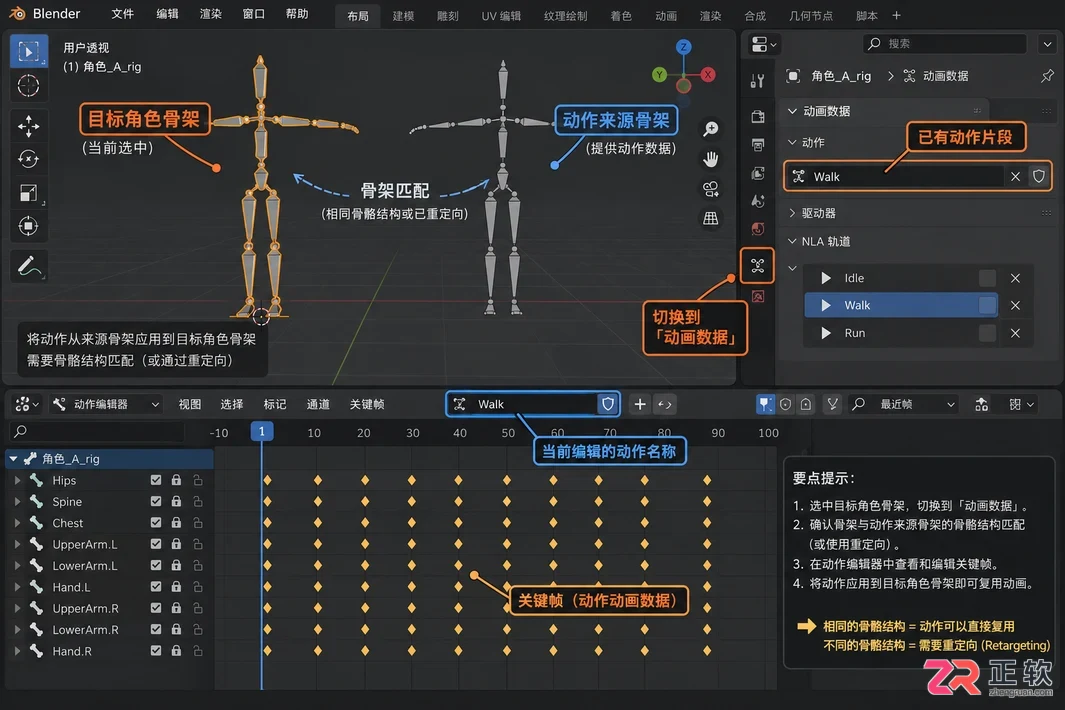1065x710 pixels.
Task: Open the View Layer properties tab
Action: tap(758, 173)
